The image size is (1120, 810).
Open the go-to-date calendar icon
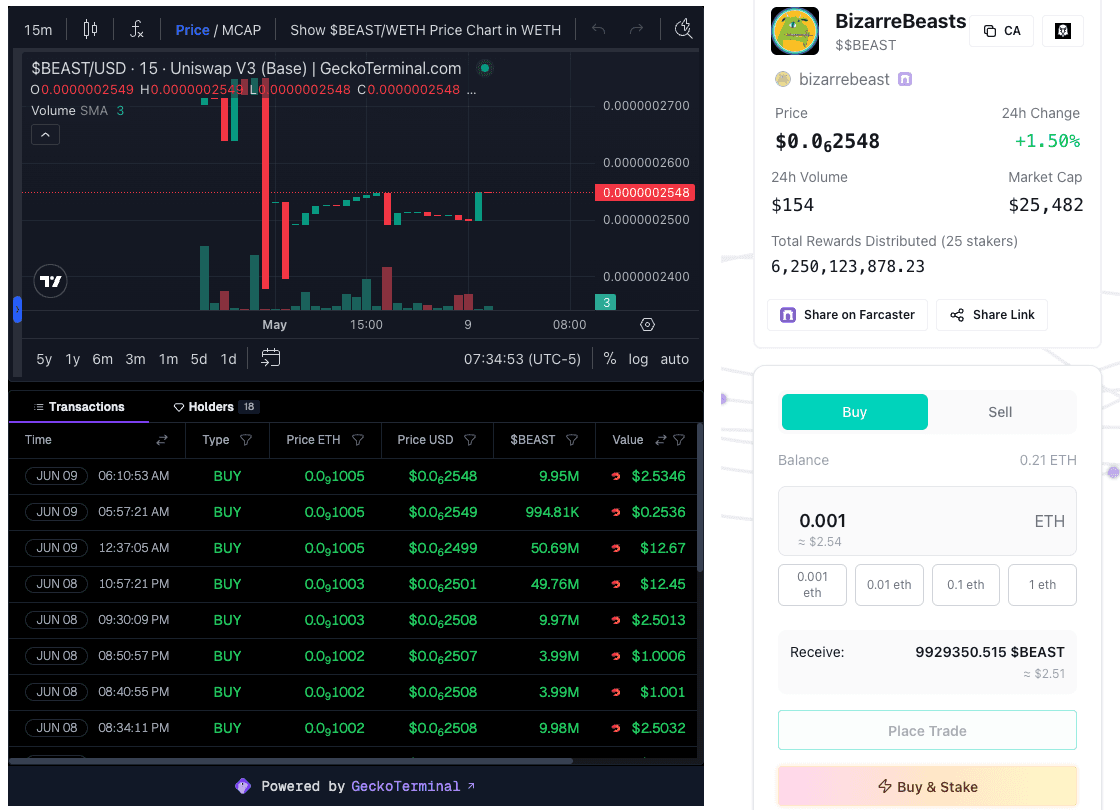click(271, 358)
